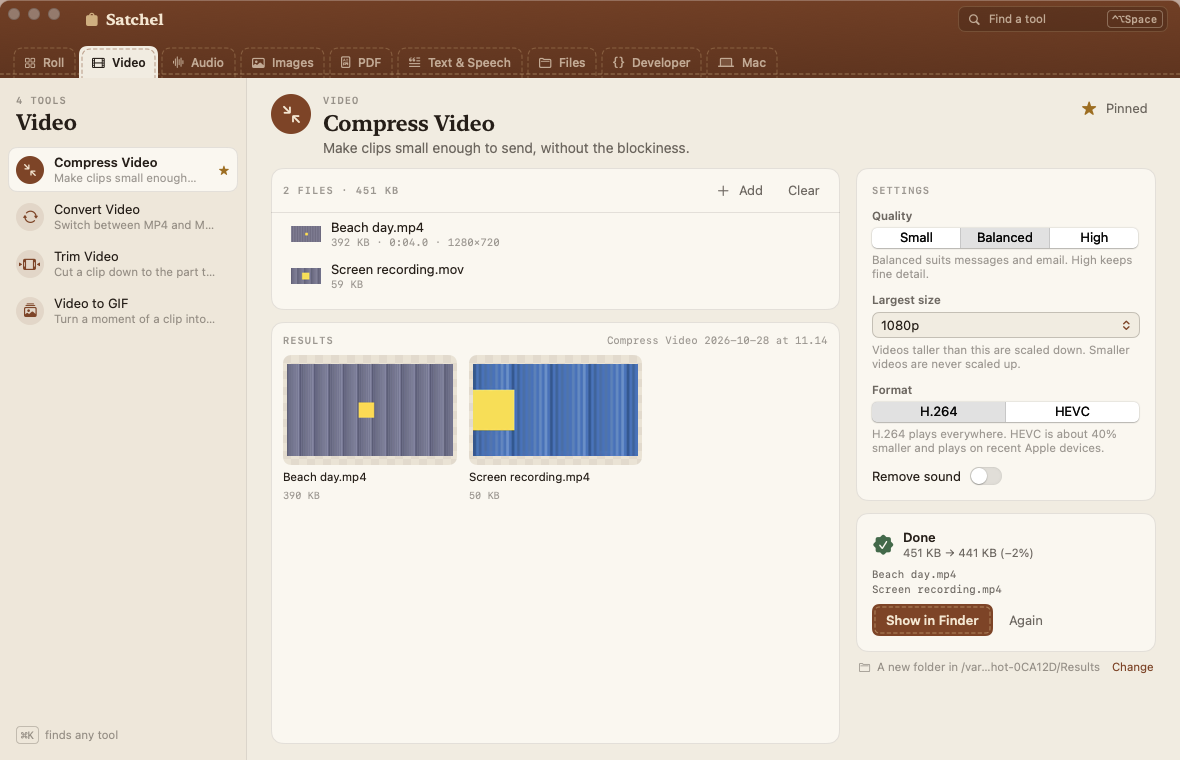Viewport: 1180px width, 760px height.
Task: Click the plus icon next to Add
Action: click(x=722, y=191)
